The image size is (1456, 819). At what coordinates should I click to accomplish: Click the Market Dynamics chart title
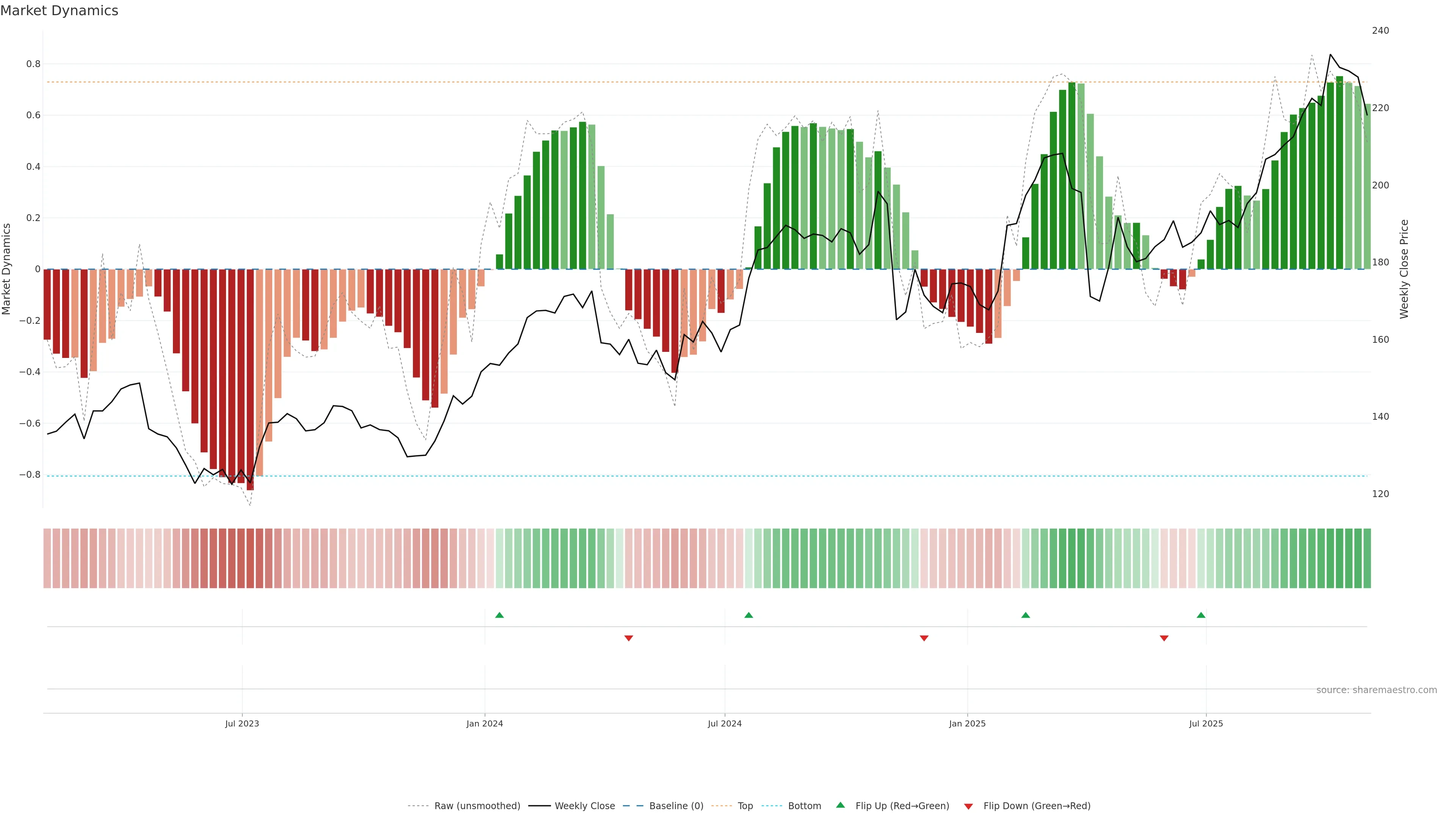click(60, 11)
